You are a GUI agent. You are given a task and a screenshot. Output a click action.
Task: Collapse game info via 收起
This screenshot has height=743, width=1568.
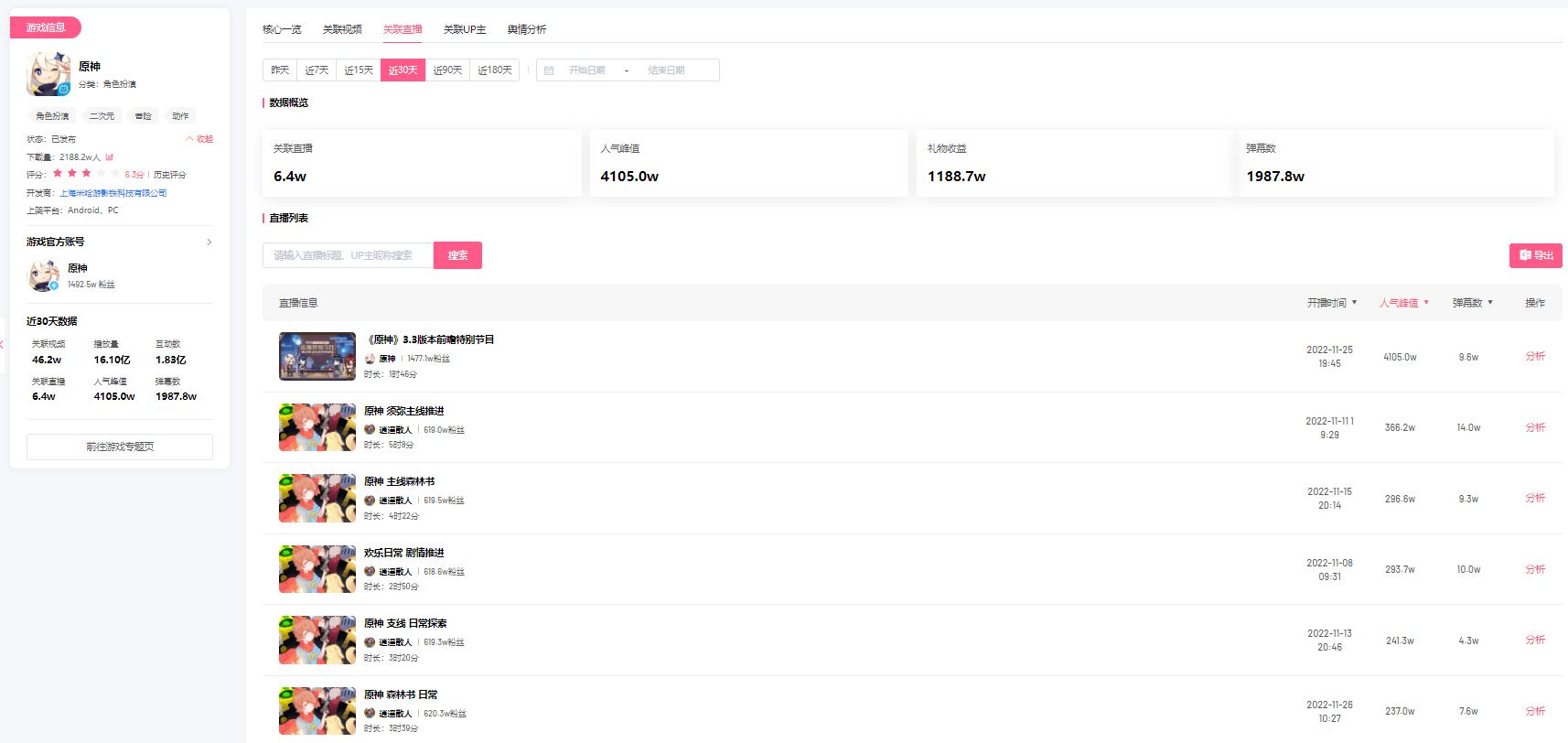pos(199,139)
